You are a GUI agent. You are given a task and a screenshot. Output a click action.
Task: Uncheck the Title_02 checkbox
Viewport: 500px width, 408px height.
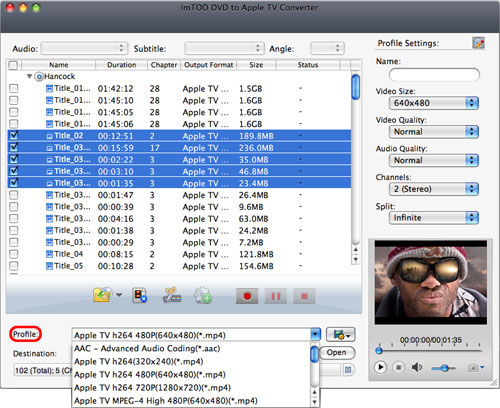(14, 135)
